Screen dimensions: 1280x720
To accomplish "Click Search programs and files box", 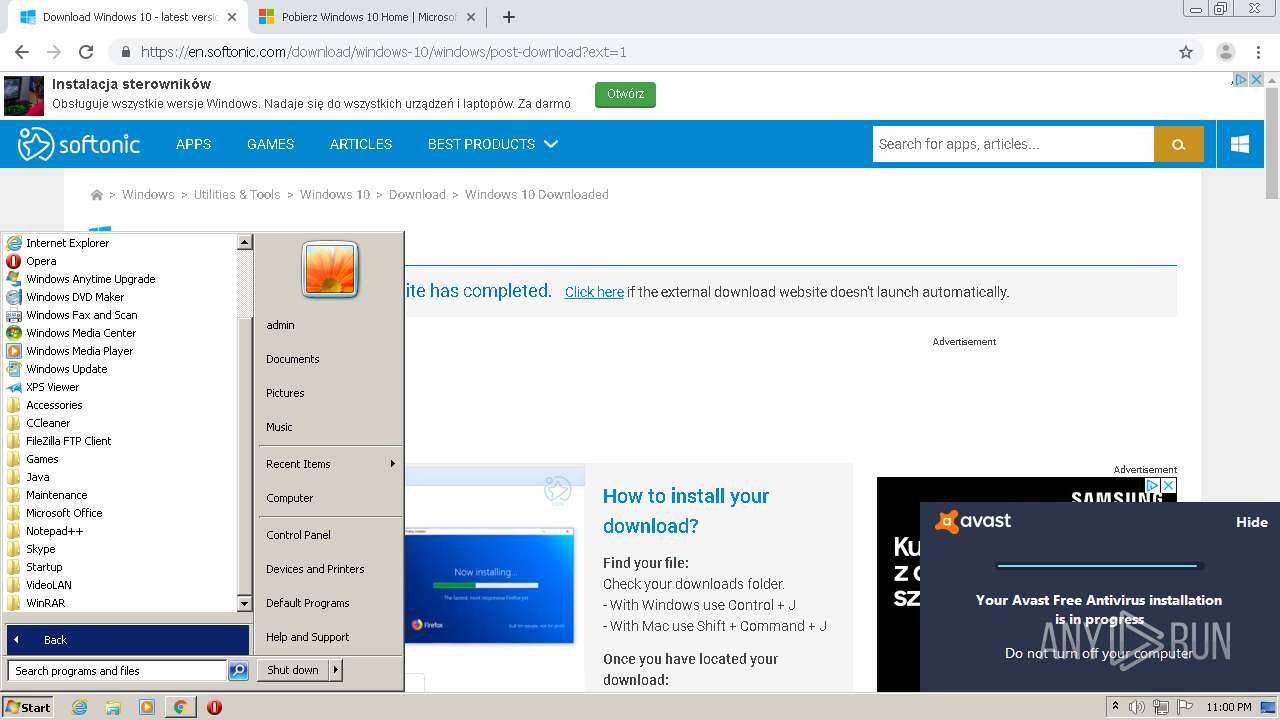I will click(117, 671).
